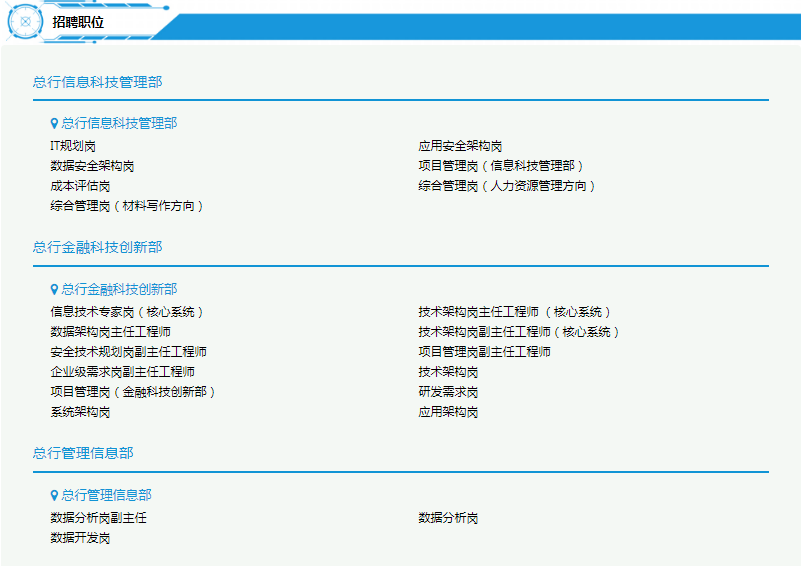Open 安全技术规划岗副主任工程师 job link
Viewport: 801px width, 566px height.
tap(128, 352)
